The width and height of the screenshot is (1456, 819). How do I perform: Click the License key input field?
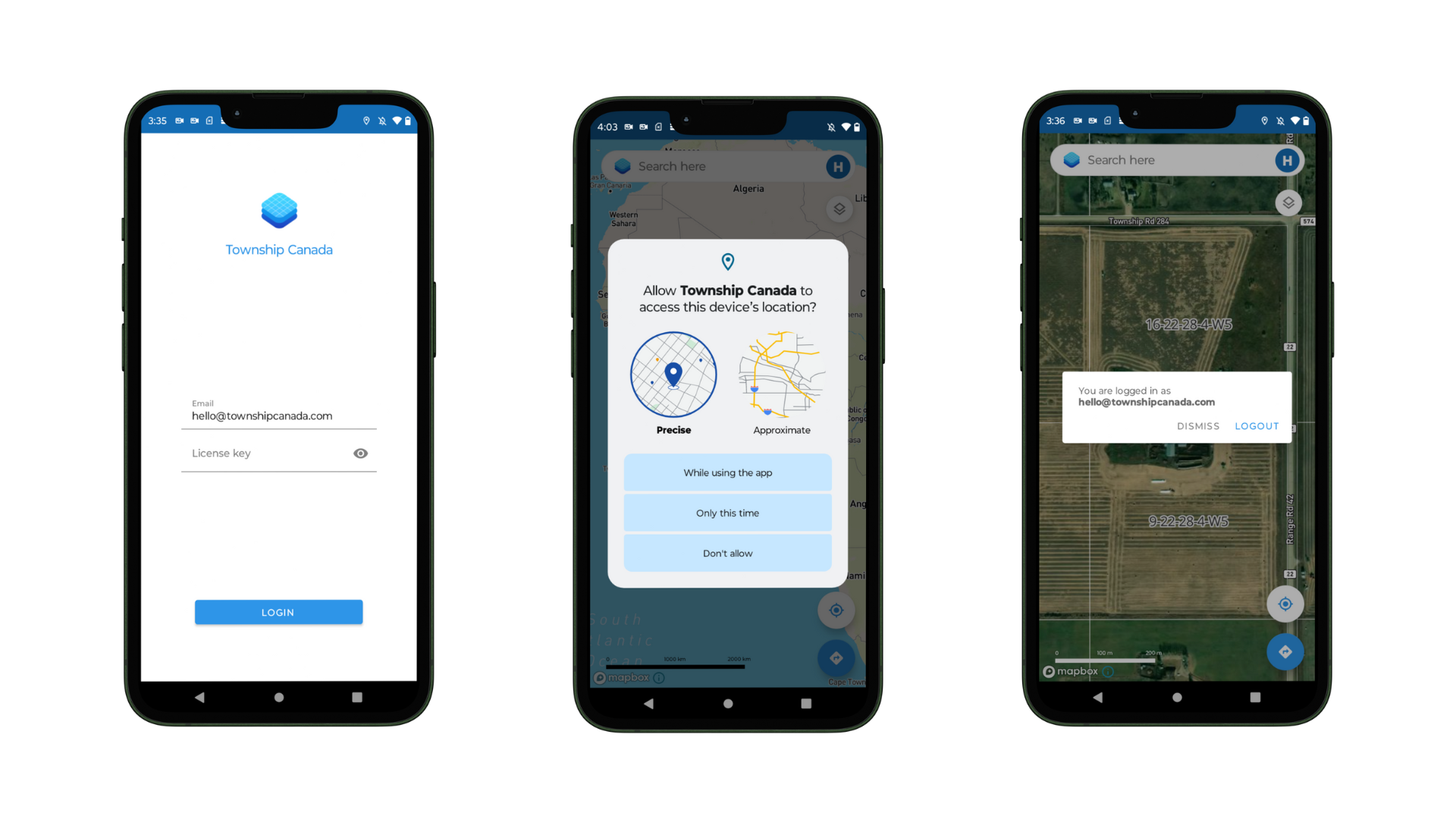[x=278, y=452]
